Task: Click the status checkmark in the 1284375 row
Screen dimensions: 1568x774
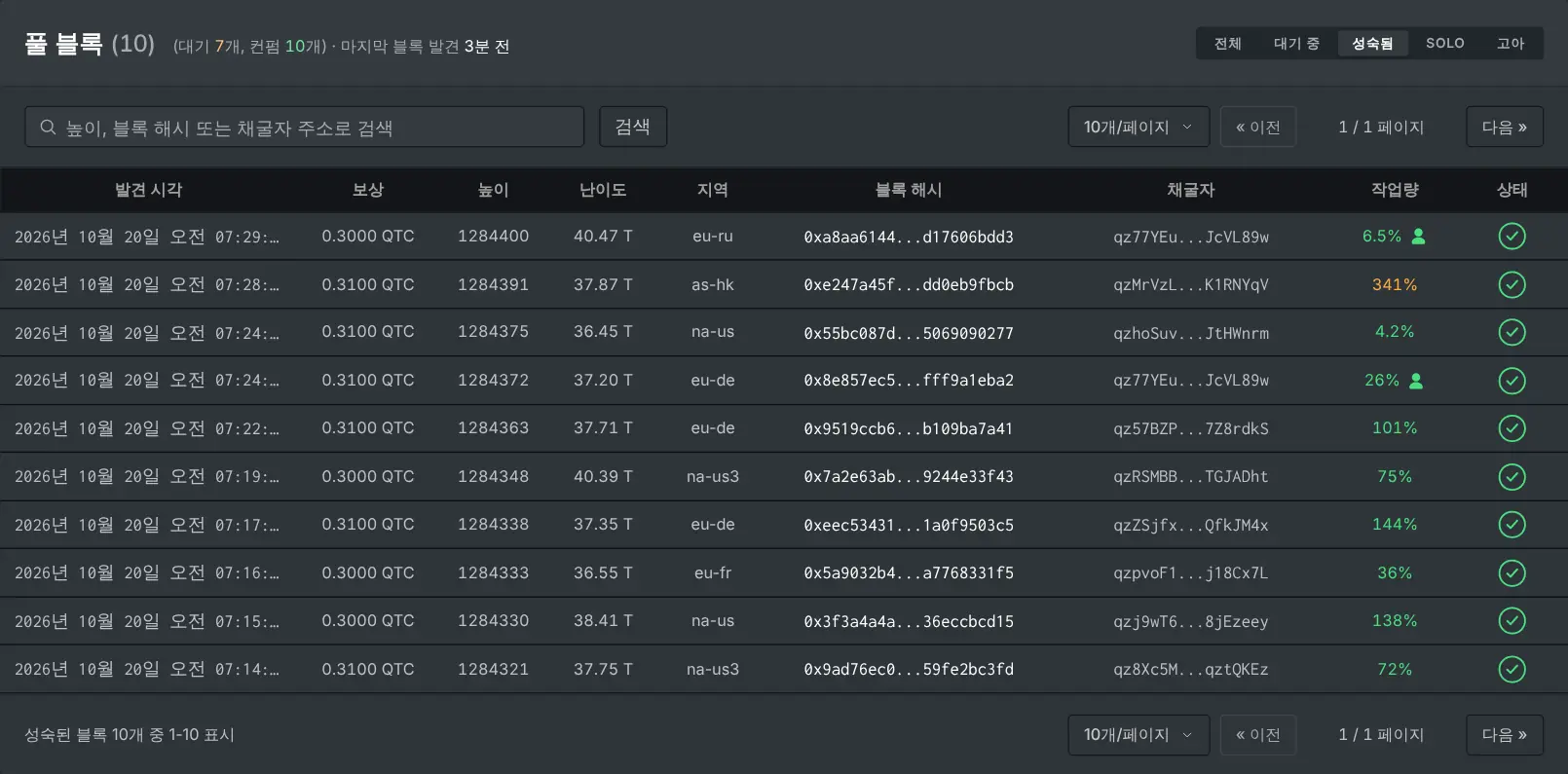Action: pyautogui.click(x=1512, y=332)
